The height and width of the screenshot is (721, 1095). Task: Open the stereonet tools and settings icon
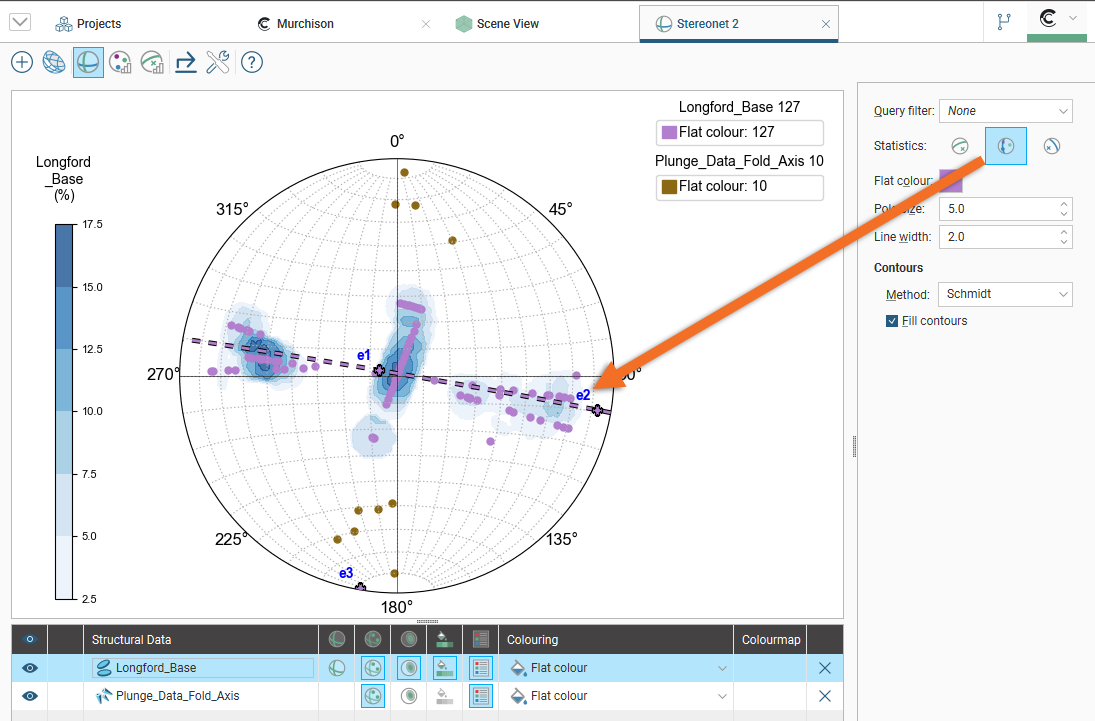pyautogui.click(x=218, y=62)
